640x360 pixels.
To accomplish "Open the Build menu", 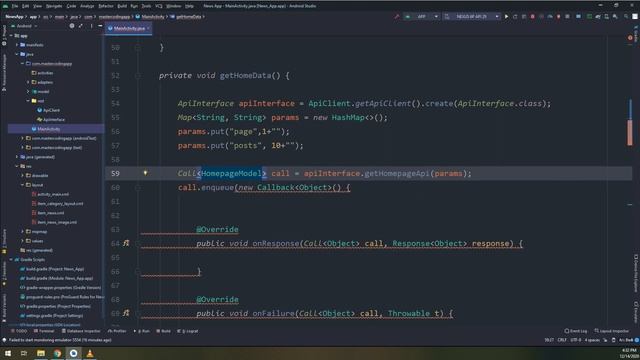I will (122, 6).
